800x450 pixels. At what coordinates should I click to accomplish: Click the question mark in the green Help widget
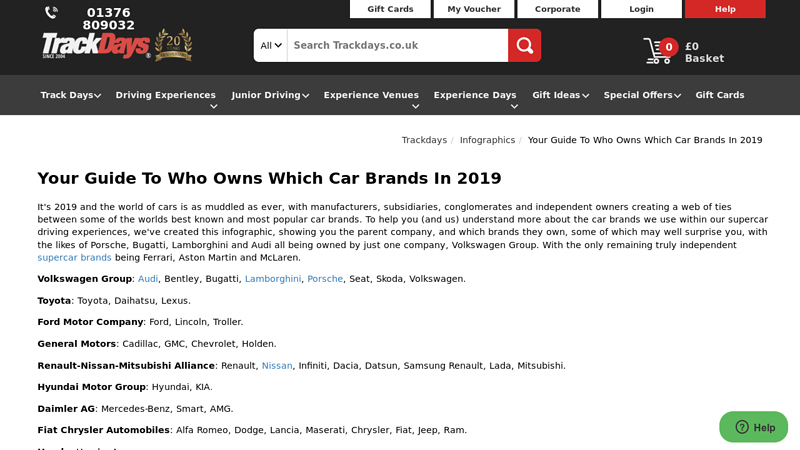pyautogui.click(x=742, y=427)
